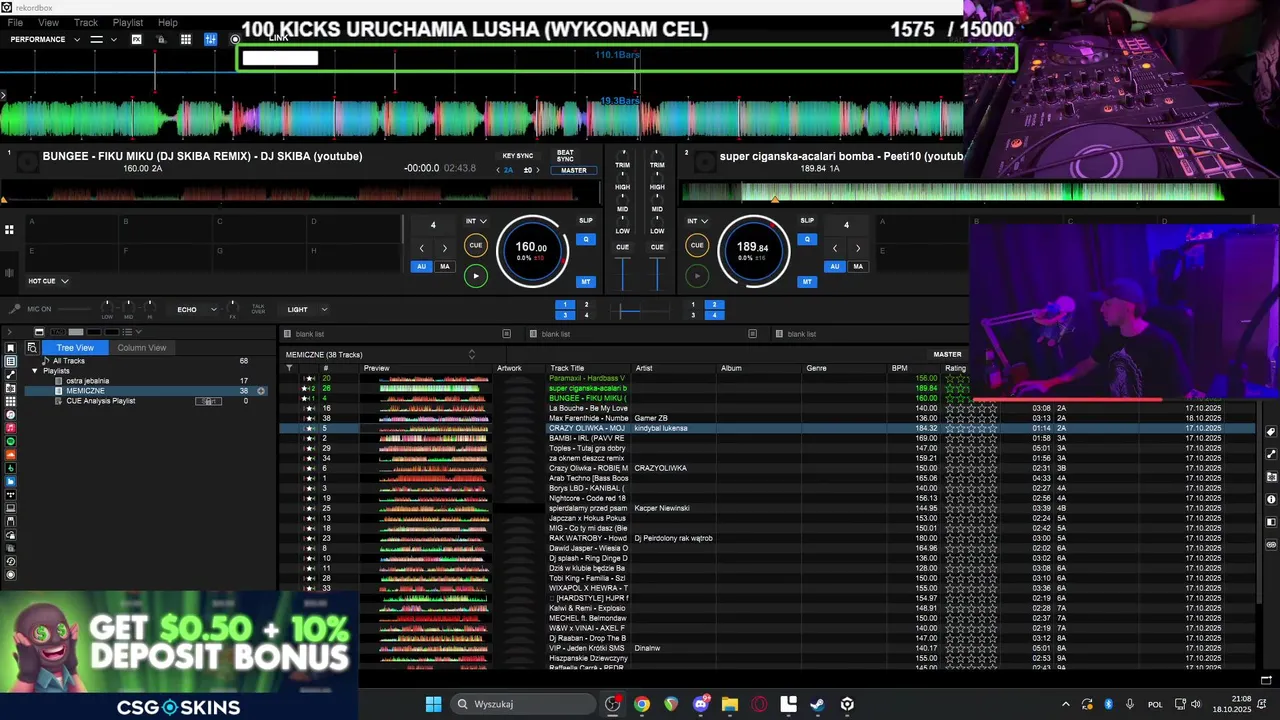The height and width of the screenshot is (720, 1280).
Task: Click the Windows taskbar search box
Action: (x=524, y=704)
